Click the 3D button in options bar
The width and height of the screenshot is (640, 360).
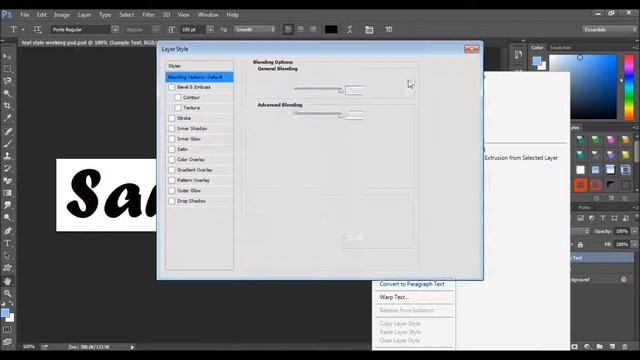point(389,29)
